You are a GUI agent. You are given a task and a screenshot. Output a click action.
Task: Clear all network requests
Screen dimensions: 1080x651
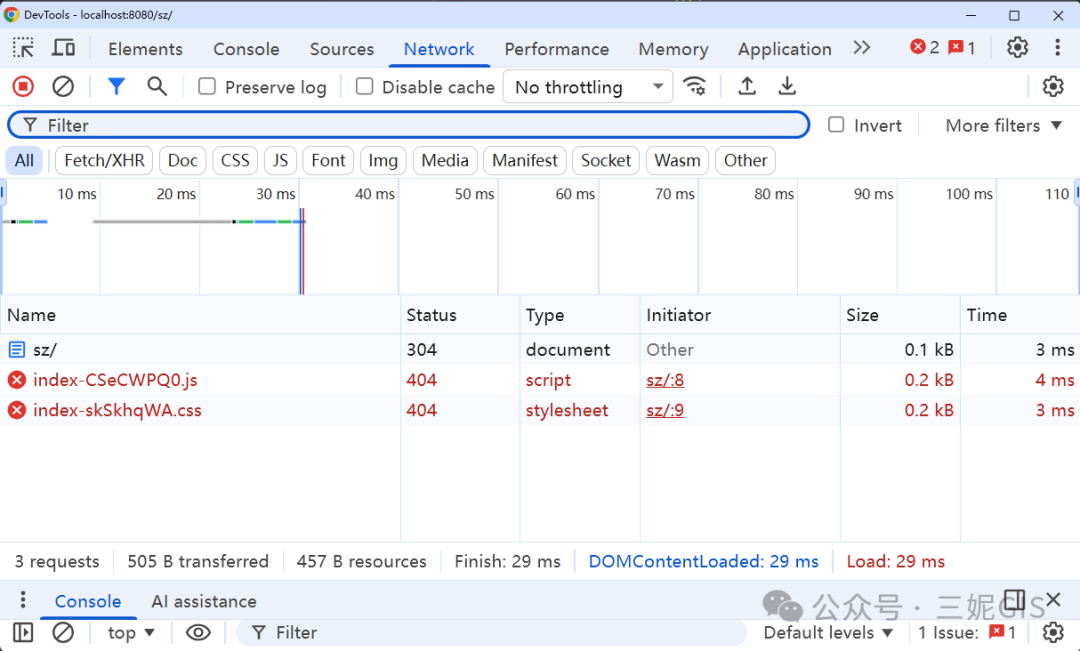pos(63,87)
